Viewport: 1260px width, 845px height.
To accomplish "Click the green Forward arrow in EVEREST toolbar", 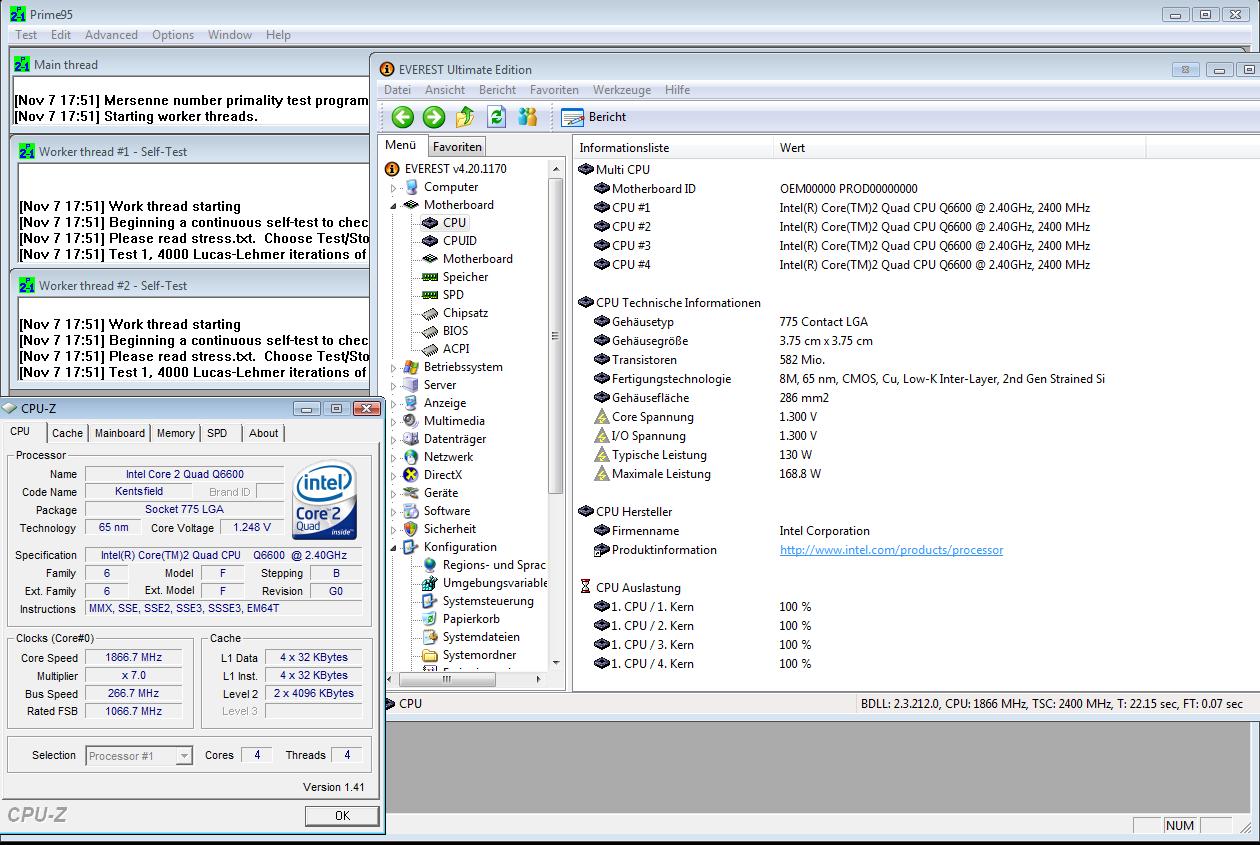I will [x=434, y=117].
